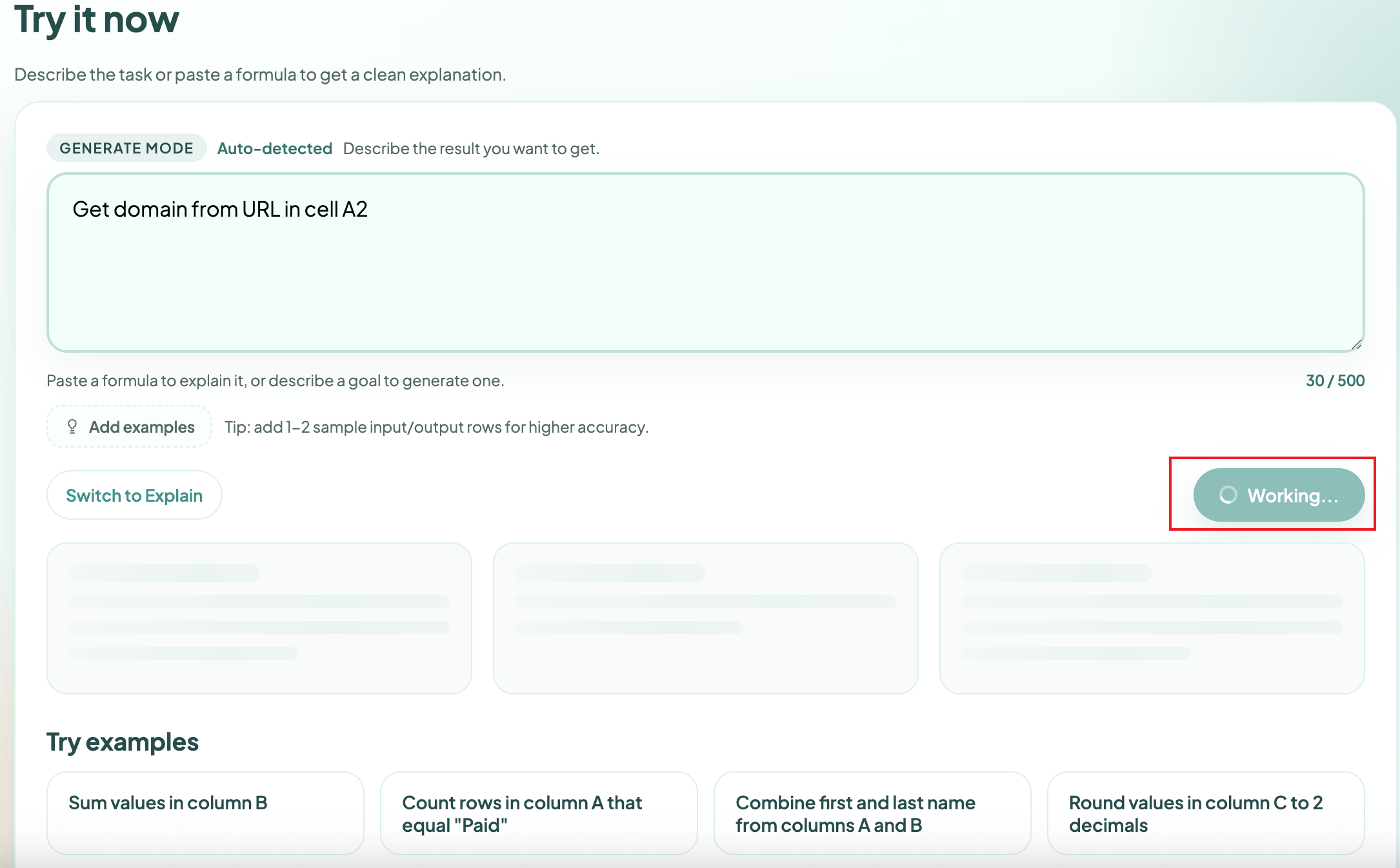The height and width of the screenshot is (868, 1400).
Task: Click the Working button
Action: pyautogui.click(x=1279, y=495)
